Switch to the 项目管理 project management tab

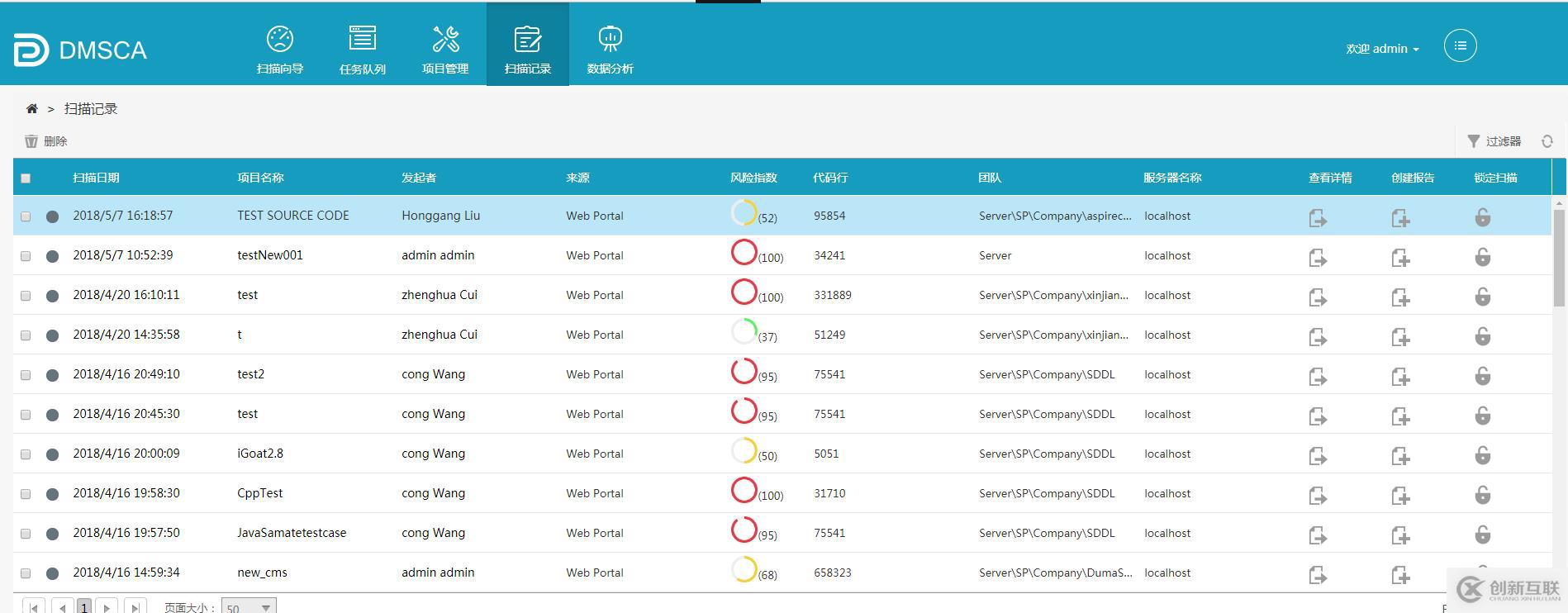point(445,50)
